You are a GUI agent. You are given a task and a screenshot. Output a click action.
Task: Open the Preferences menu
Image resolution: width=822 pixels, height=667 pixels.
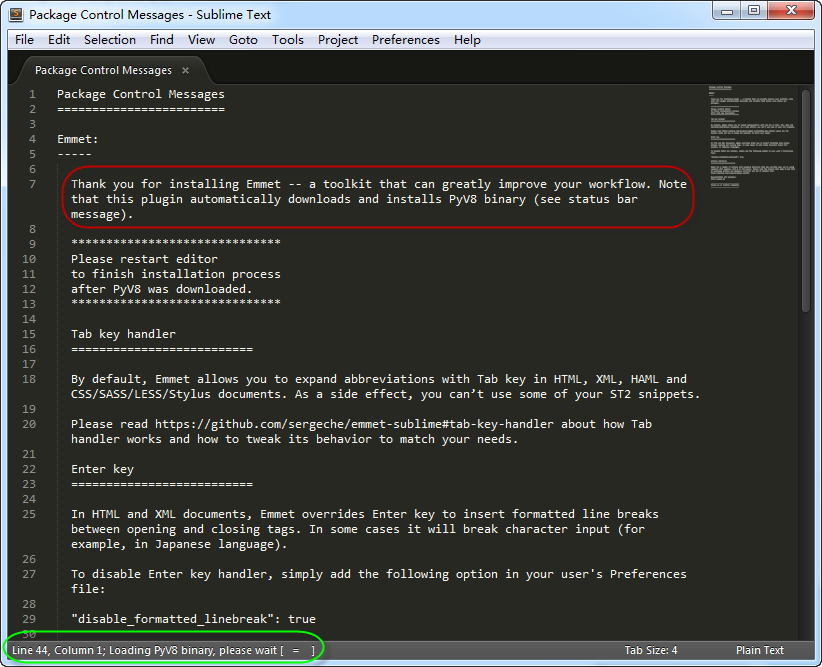pos(405,40)
